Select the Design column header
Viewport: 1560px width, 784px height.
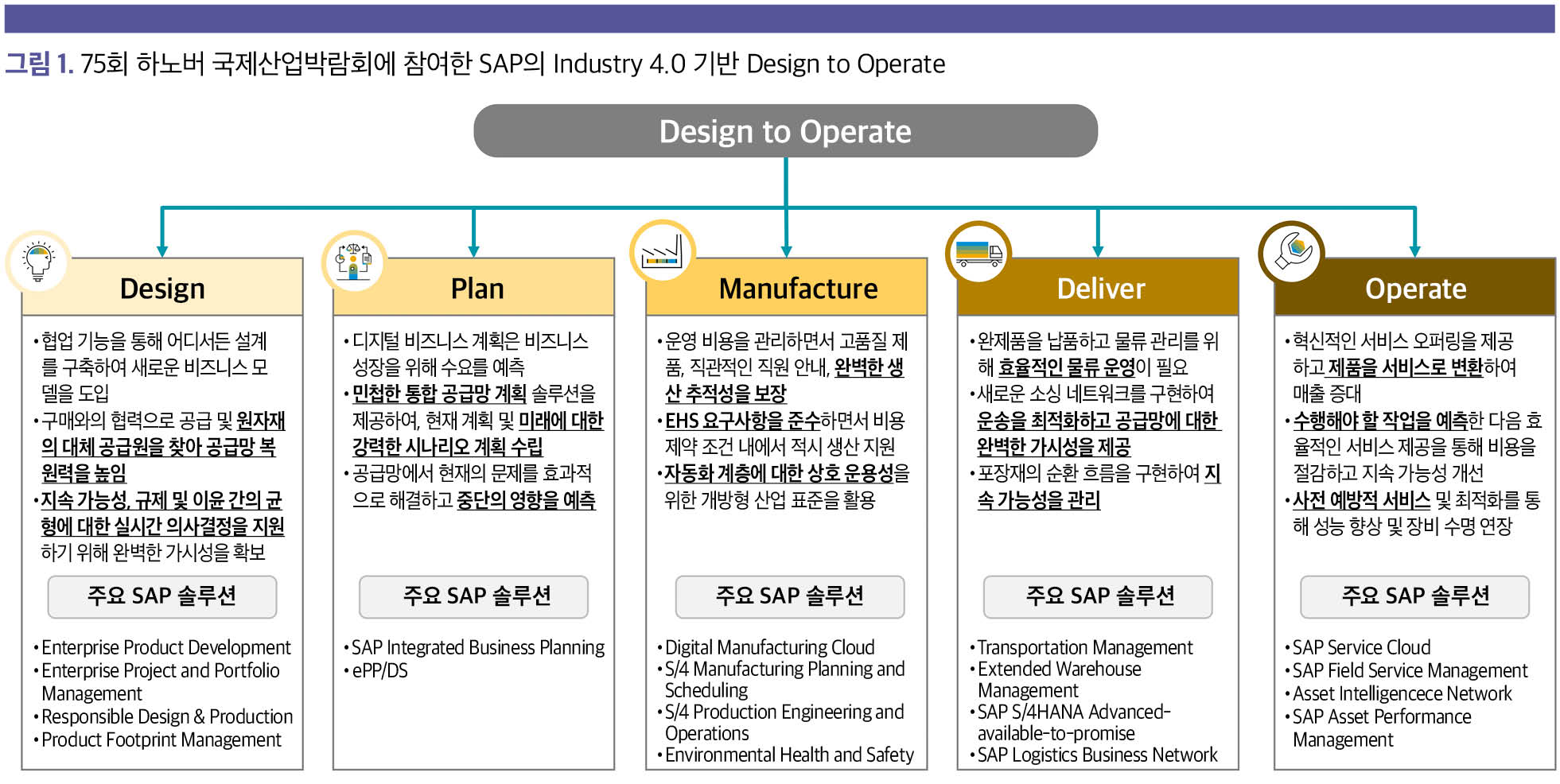162,288
